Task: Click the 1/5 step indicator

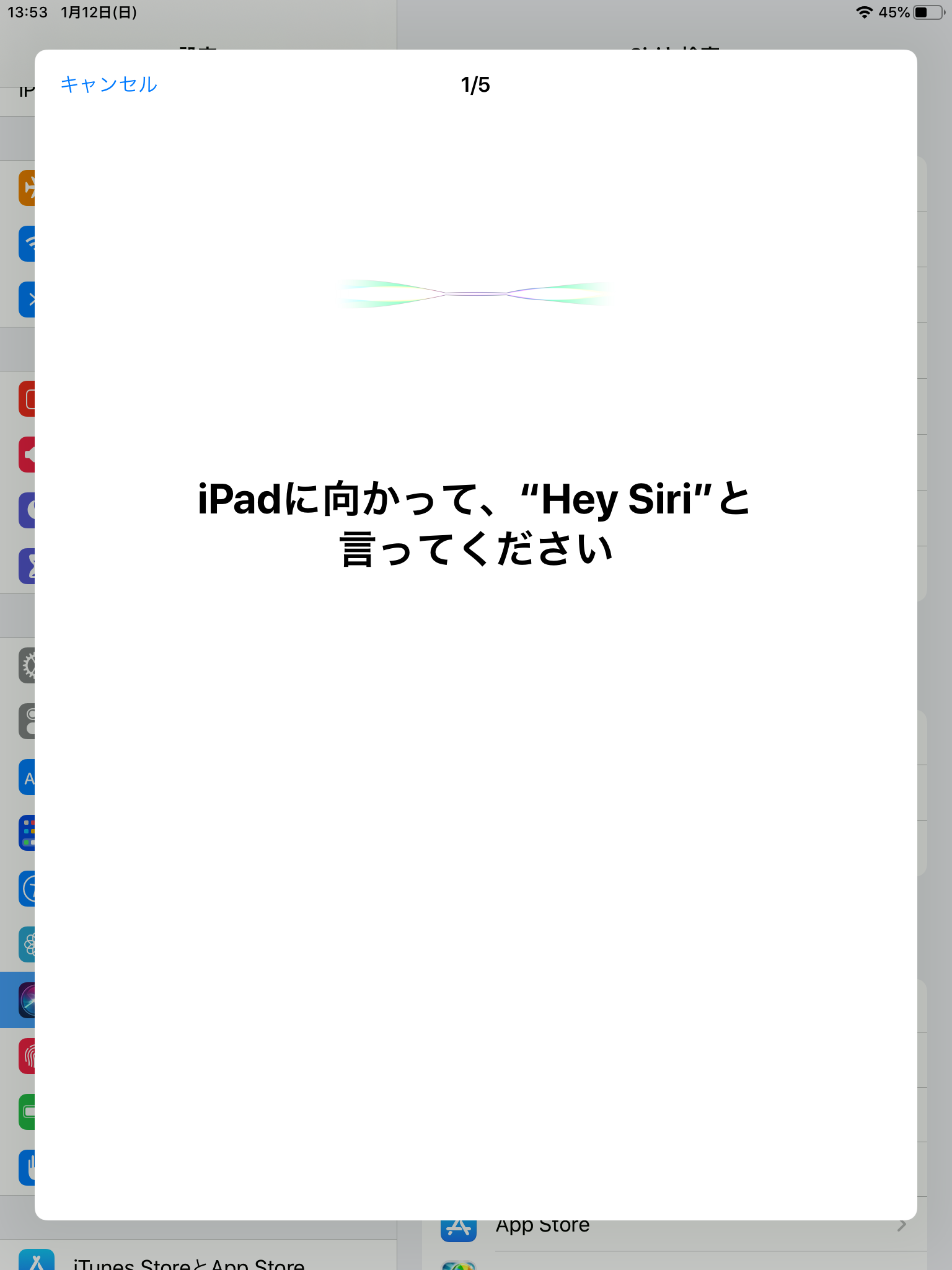Action: coord(475,85)
